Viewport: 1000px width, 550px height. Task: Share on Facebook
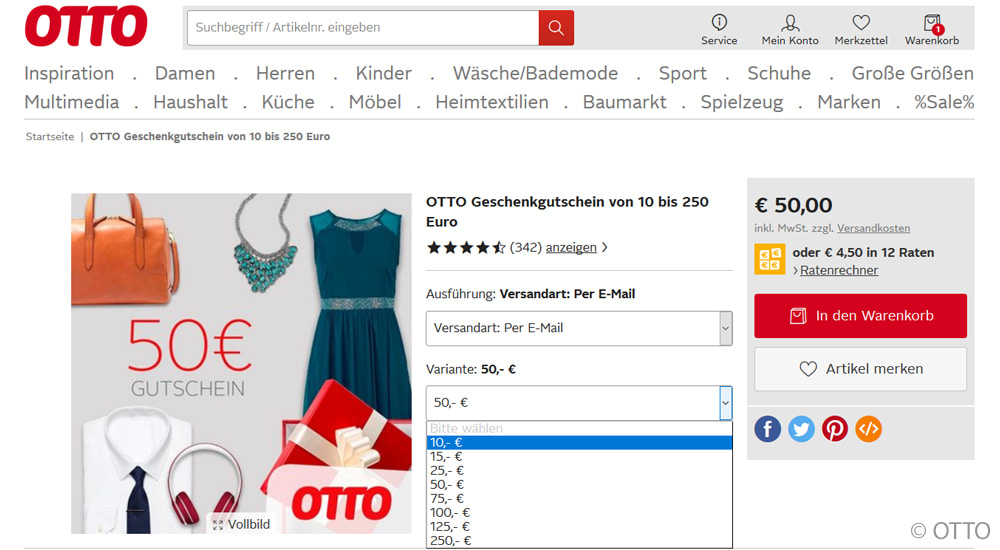point(767,429)
